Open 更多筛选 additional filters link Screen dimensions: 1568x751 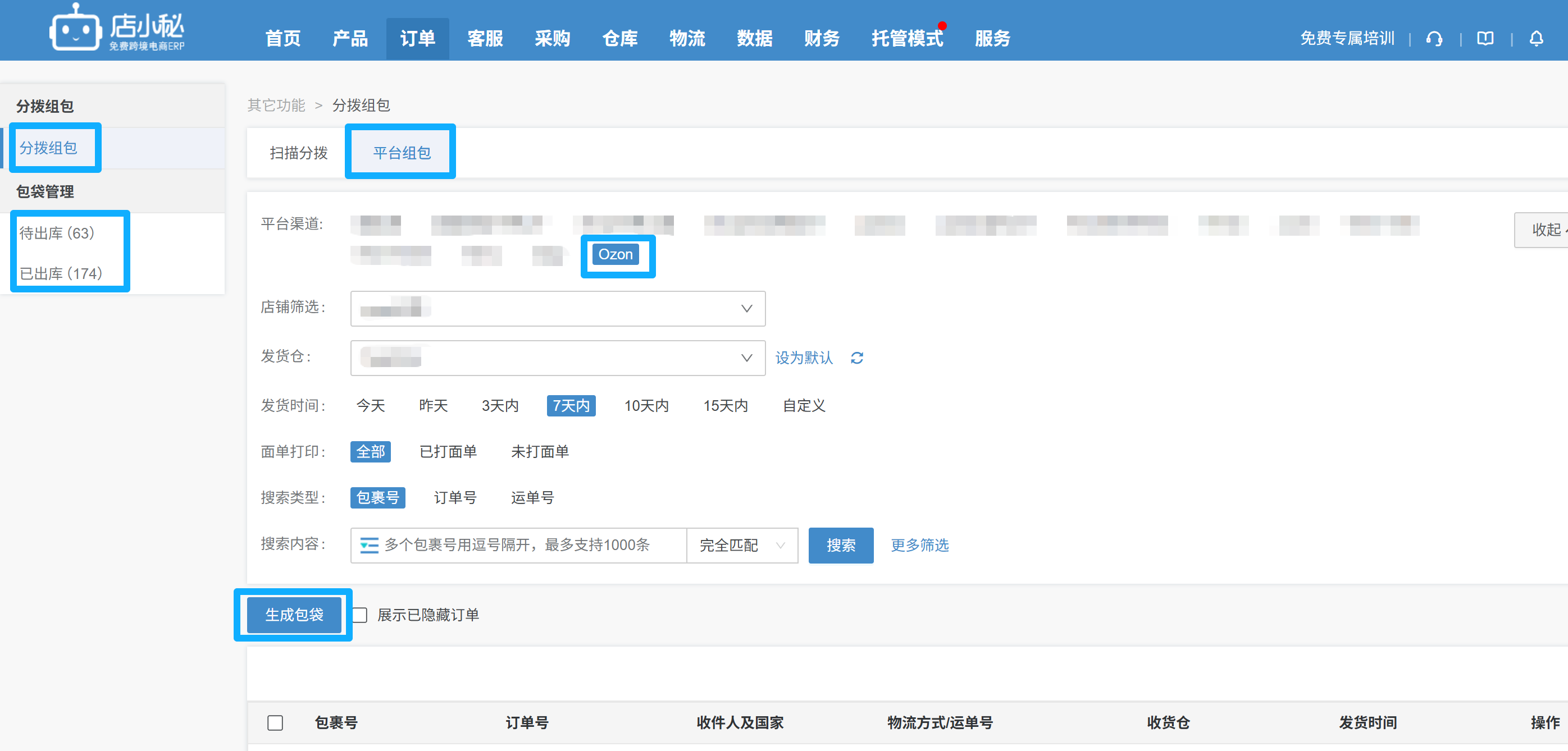(x=920, y=546)
